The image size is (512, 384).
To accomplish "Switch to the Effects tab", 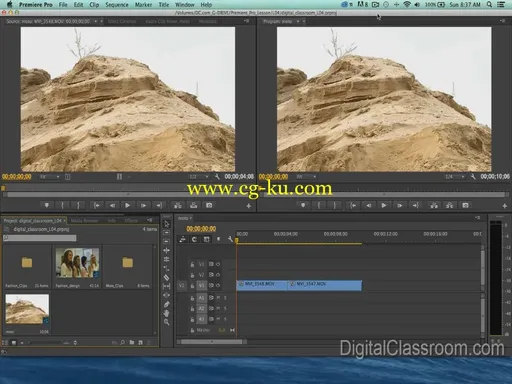I will [131, 221].
